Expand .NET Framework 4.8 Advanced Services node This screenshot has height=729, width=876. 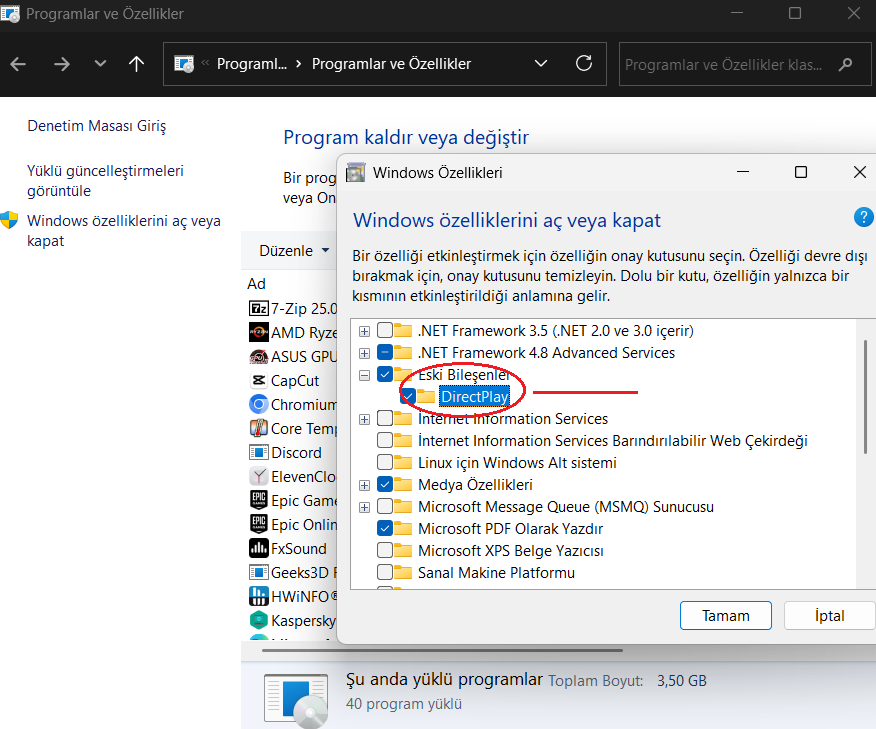(364, 353)
